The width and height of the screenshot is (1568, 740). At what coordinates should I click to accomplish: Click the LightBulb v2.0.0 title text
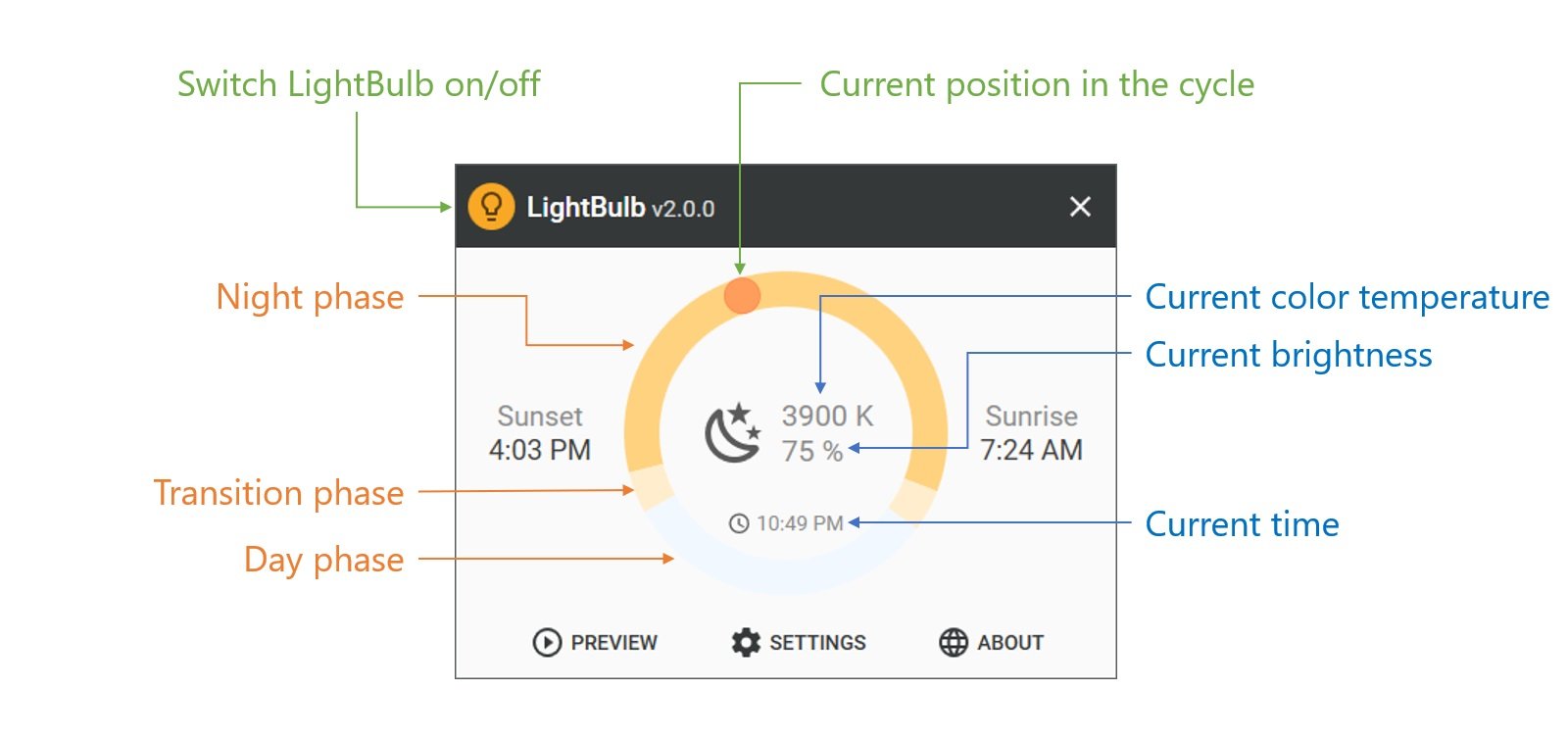click(620, 208)
